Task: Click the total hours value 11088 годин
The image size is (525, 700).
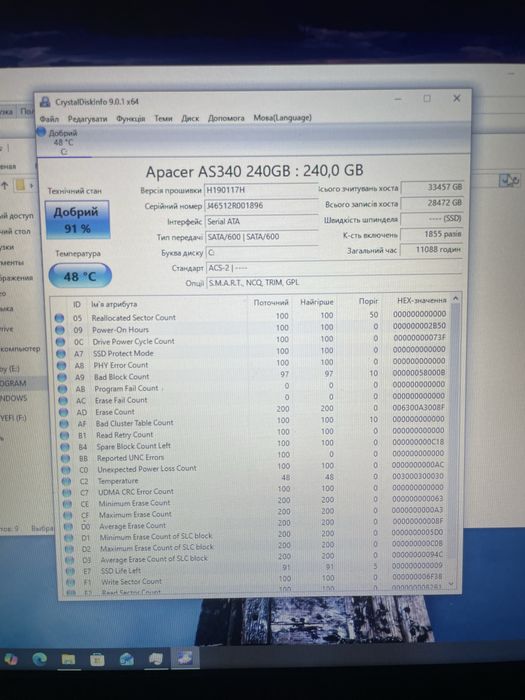Action: 432,250
